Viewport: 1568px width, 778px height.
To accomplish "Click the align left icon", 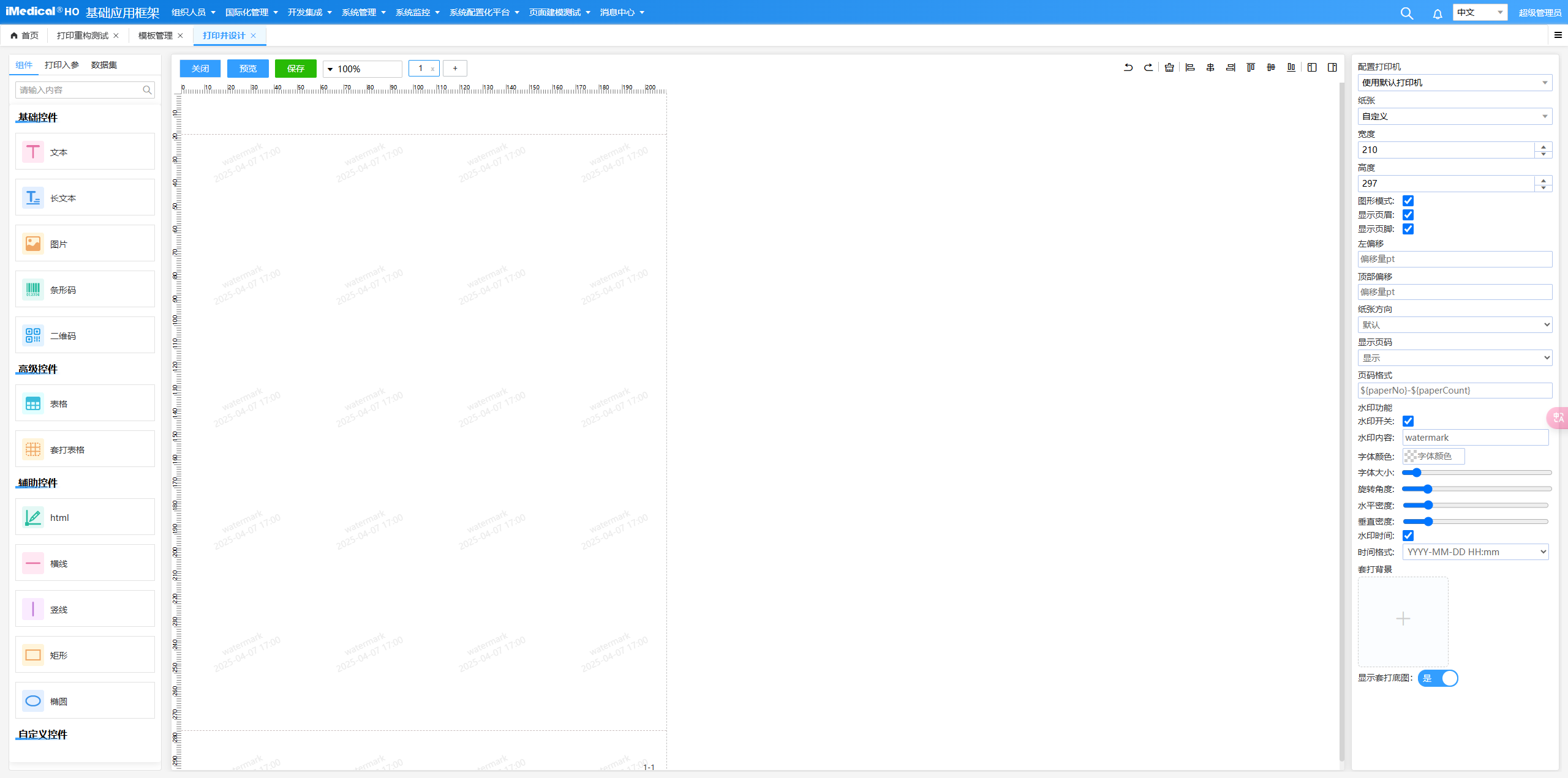I will 1190,67.
